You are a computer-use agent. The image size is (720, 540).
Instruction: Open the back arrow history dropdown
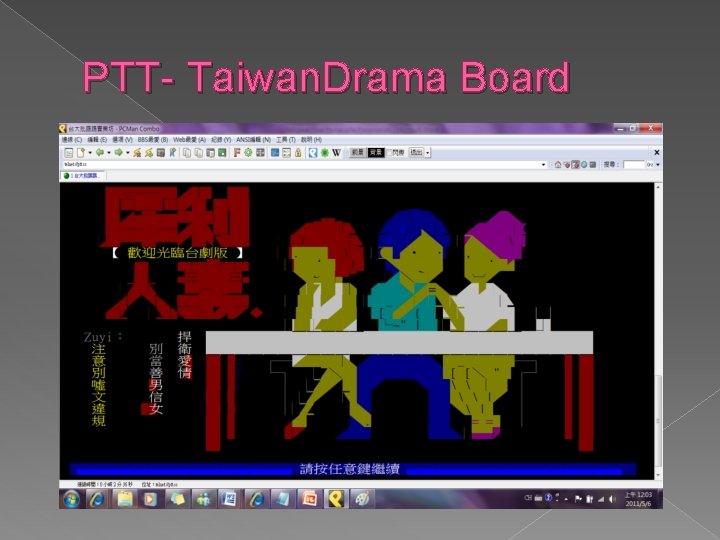[109, 152]
